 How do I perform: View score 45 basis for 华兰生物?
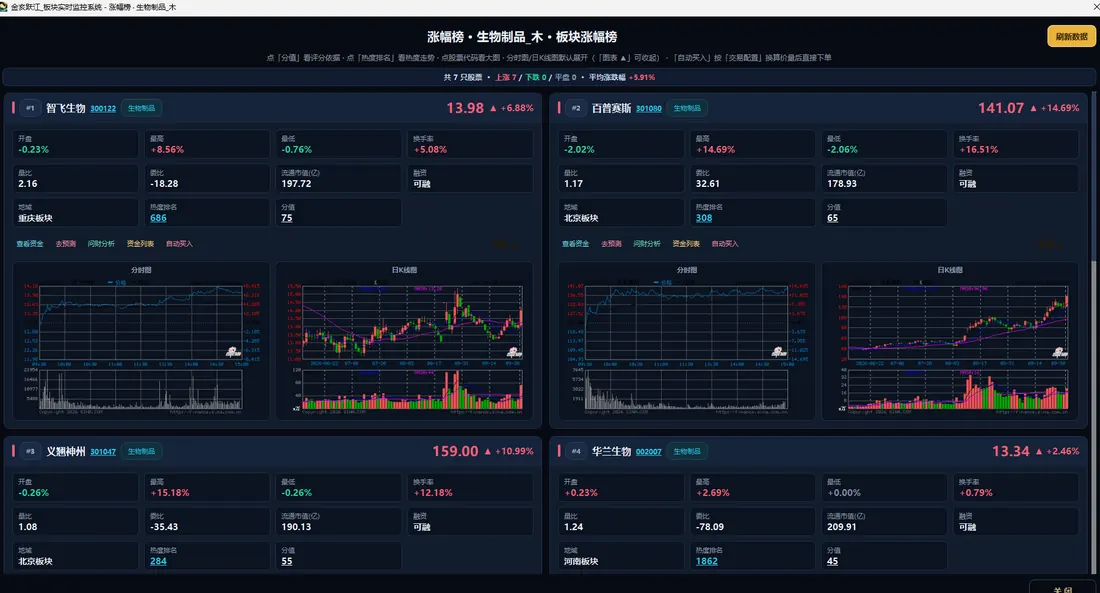tap(833, 561)
